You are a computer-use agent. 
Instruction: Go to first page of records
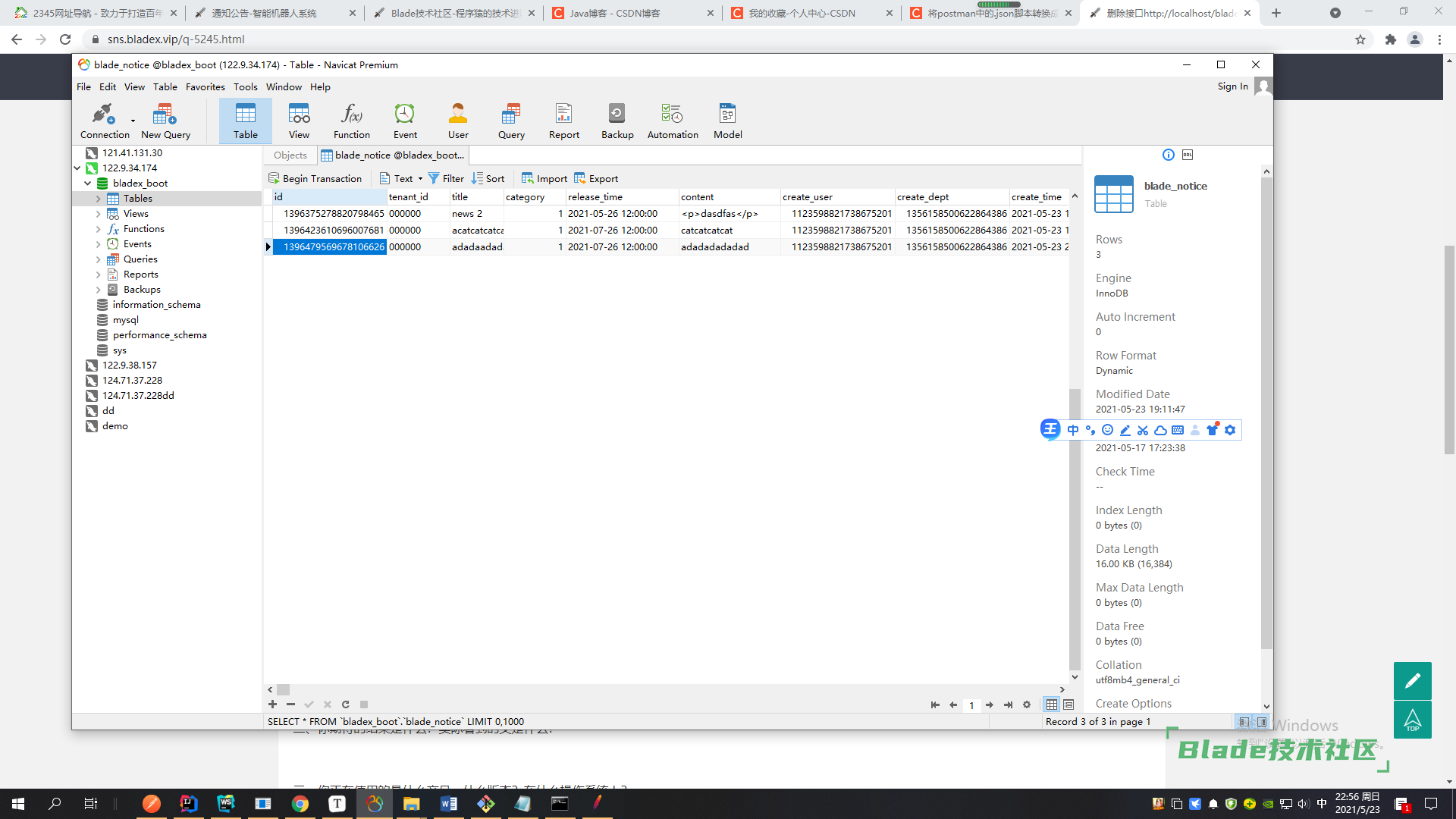935,705
